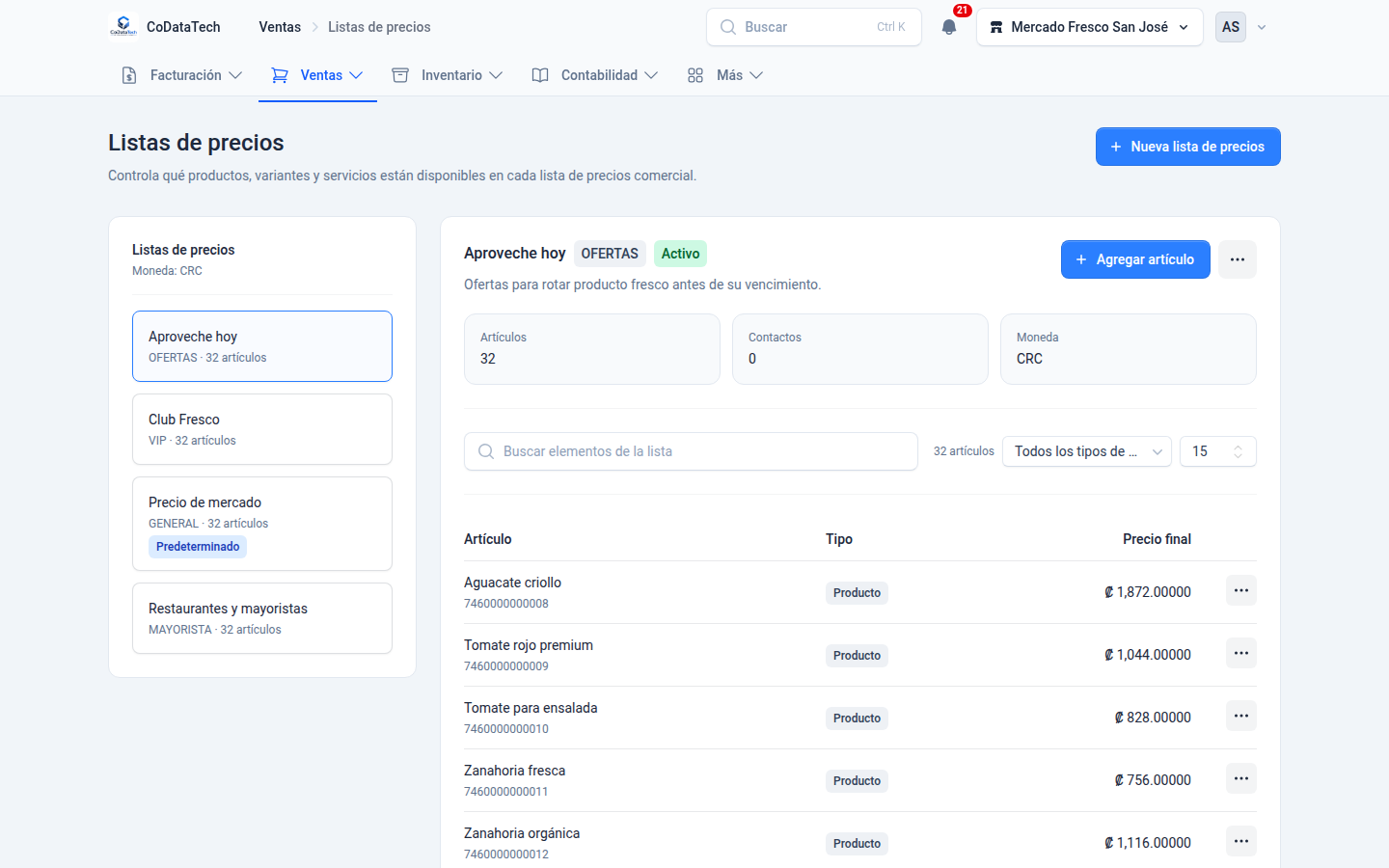Viewport: 1389px width, 868px height.
Task: Click the Zanahoria fresca item name
Action: pyautogui.click(x=514, y=771)
